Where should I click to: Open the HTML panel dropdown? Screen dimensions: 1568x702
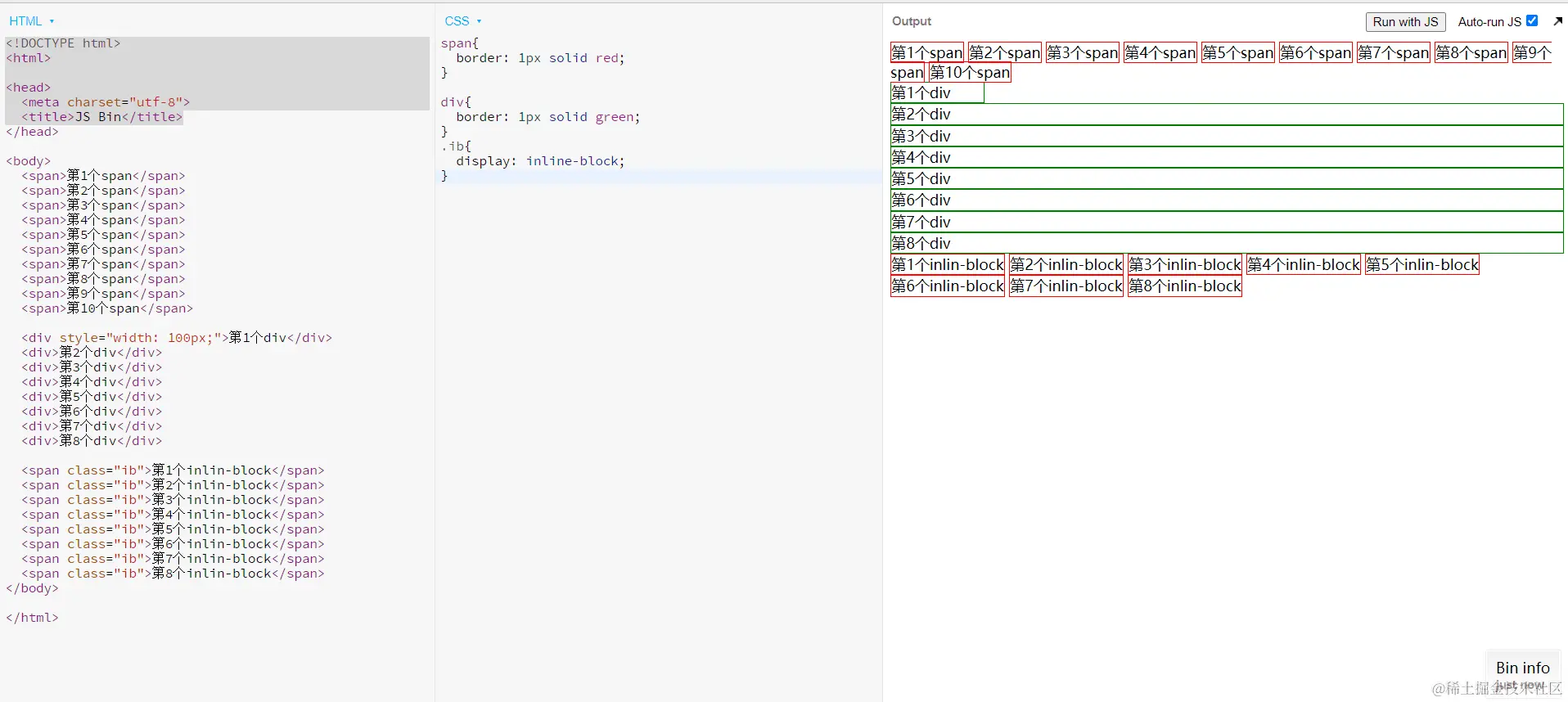(31, 21)
